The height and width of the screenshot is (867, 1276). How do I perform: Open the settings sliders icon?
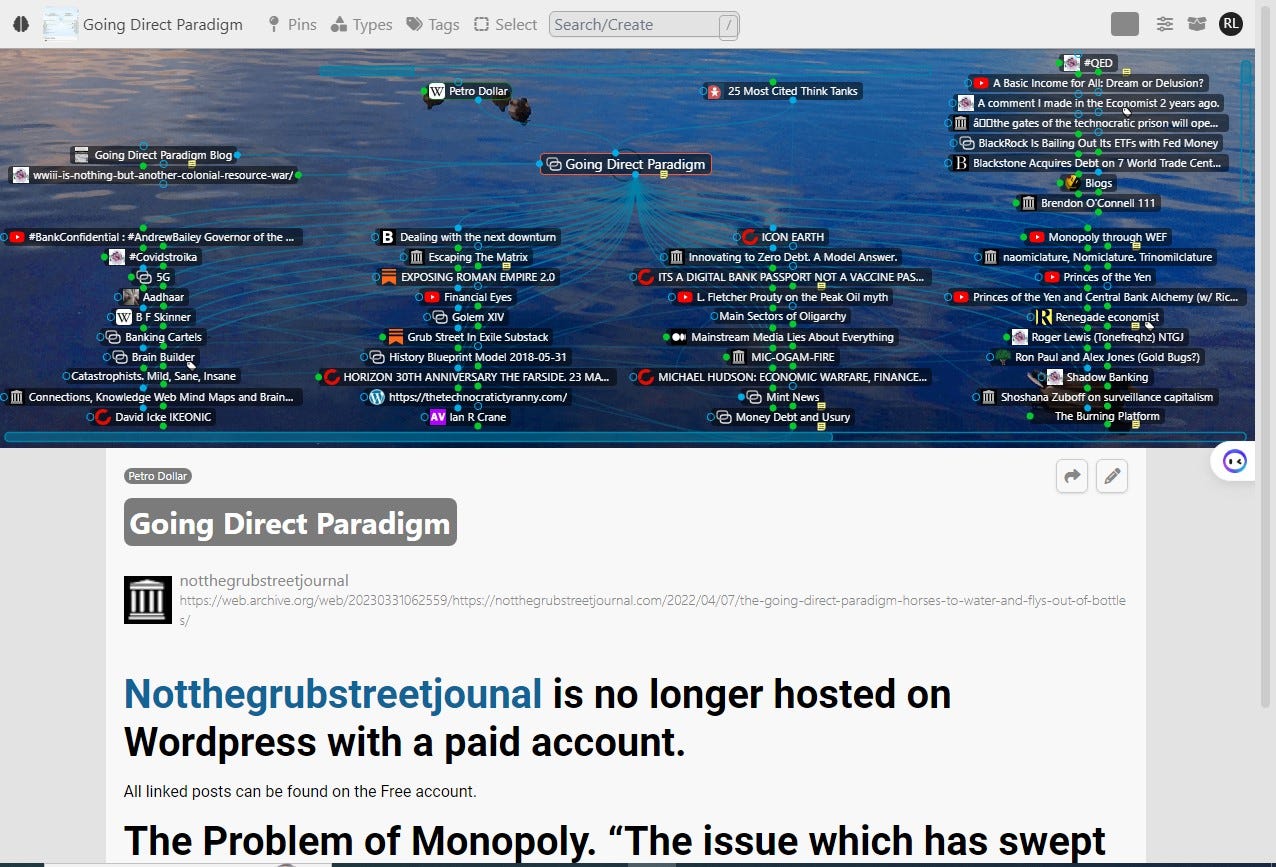click(1165, 24)
